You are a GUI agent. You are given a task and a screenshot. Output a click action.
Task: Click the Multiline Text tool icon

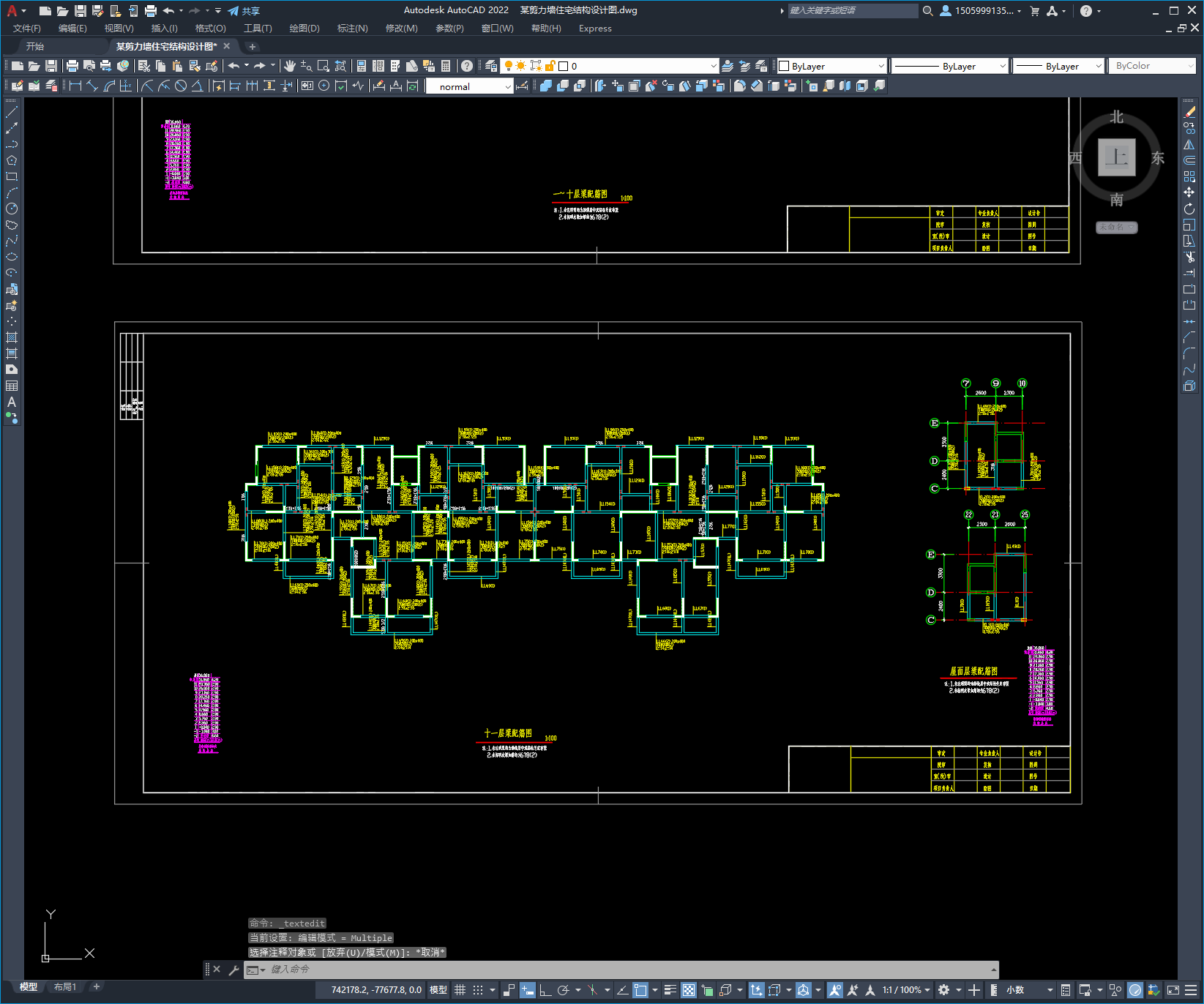(x=12, y=402)
